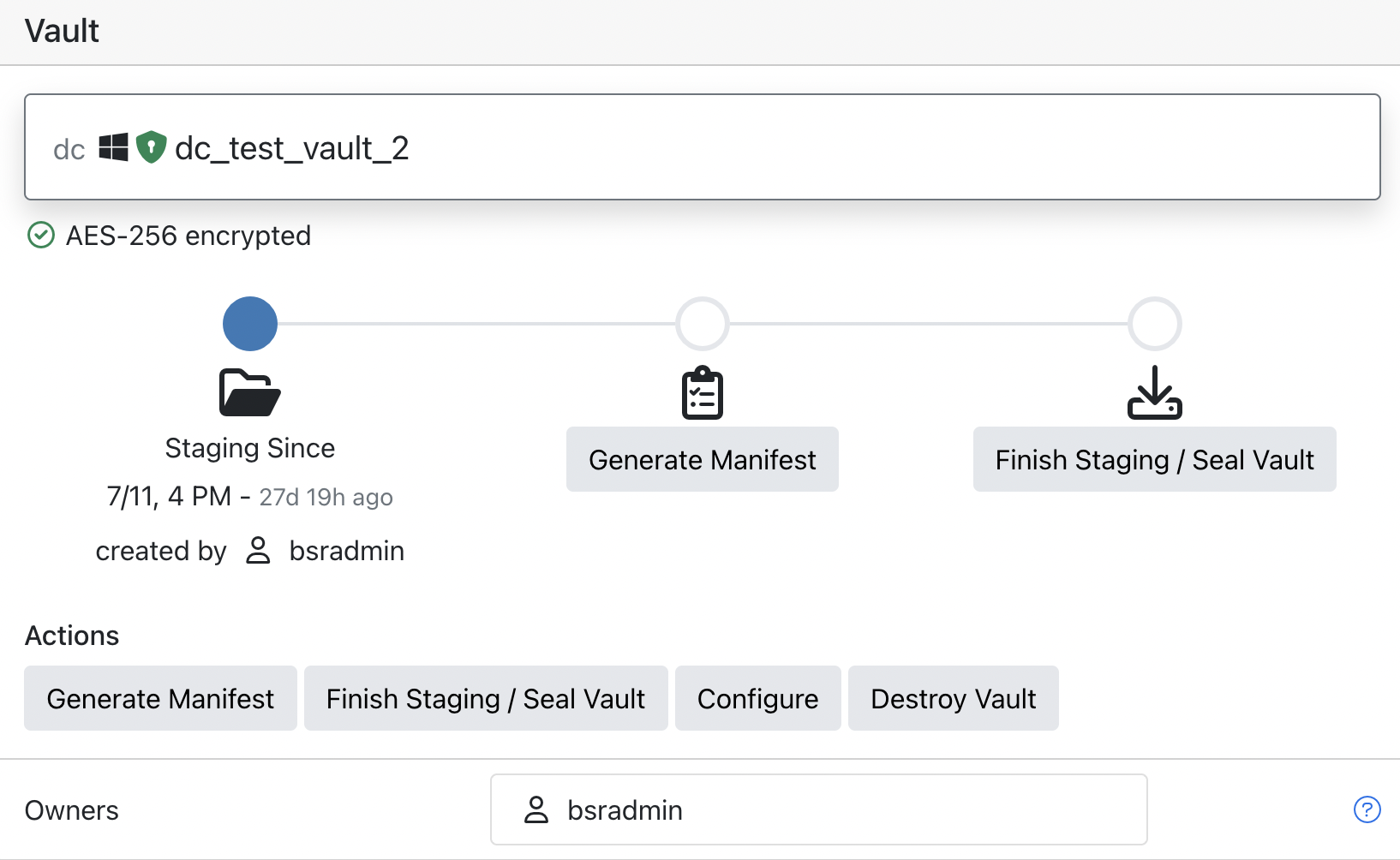The image size is (1400, 860).
Task: Select the middle Generate Manifest step circle
Action: click(x=703, y=324)
